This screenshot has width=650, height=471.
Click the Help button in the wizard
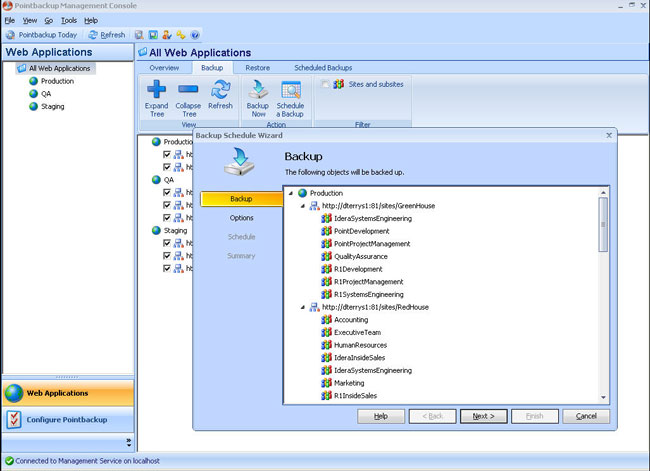(381, 416)
